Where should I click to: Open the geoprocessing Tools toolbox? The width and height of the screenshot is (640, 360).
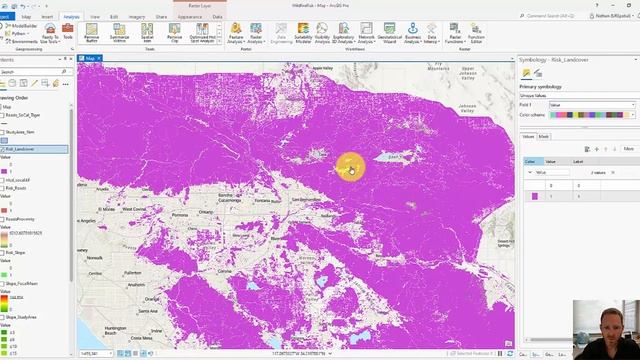[68, 31]
